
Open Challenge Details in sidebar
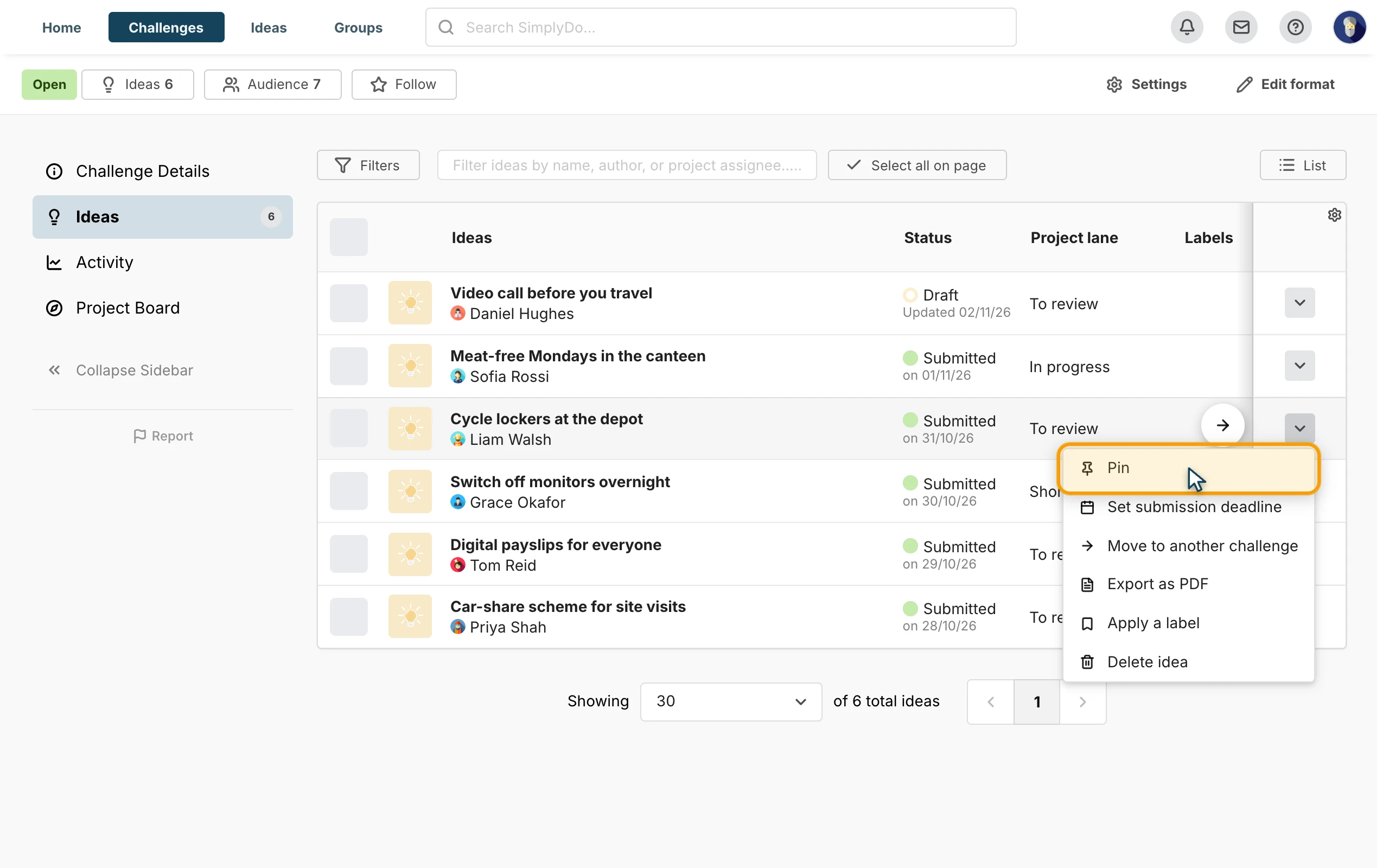(x=162, y=171)
